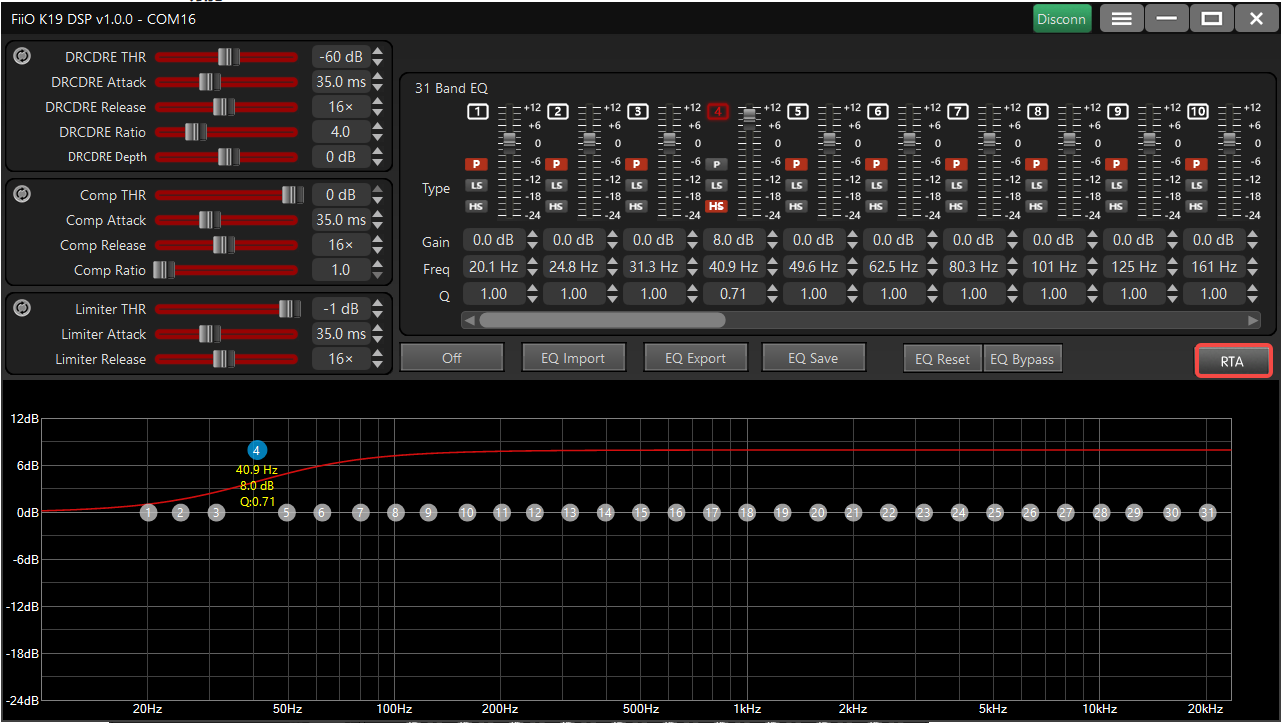Click the Comp Ratio slider
Image resolution: width=1282 pixels, height=723 pixels.
click(x=227, y=270)
